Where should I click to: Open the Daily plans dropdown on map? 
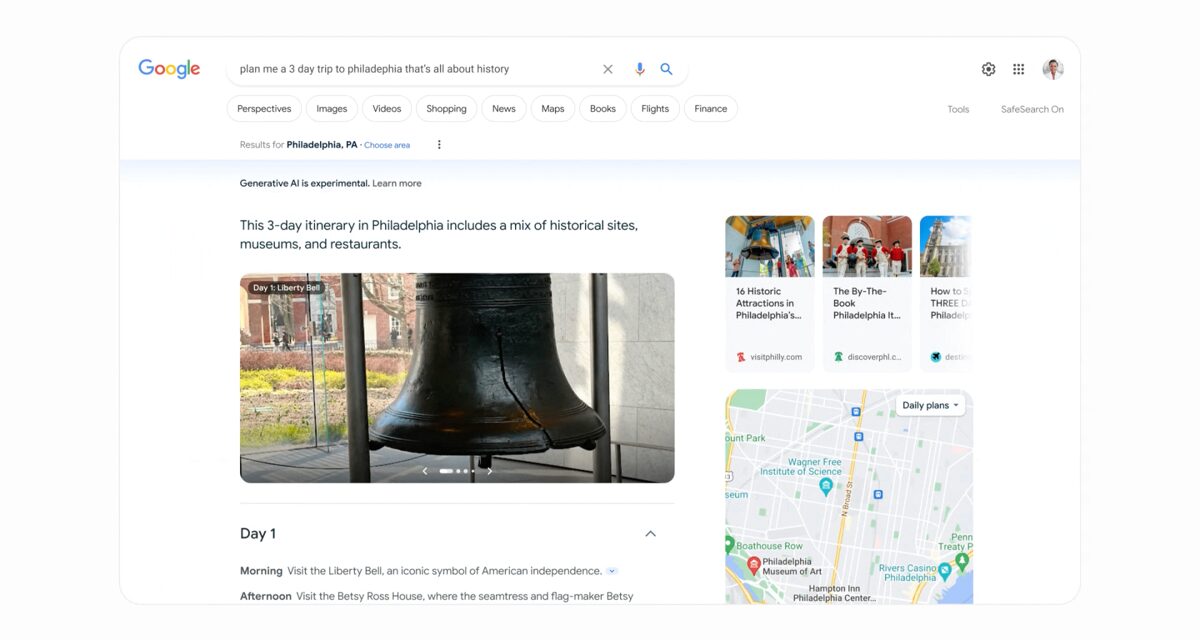tap(931, 405)
